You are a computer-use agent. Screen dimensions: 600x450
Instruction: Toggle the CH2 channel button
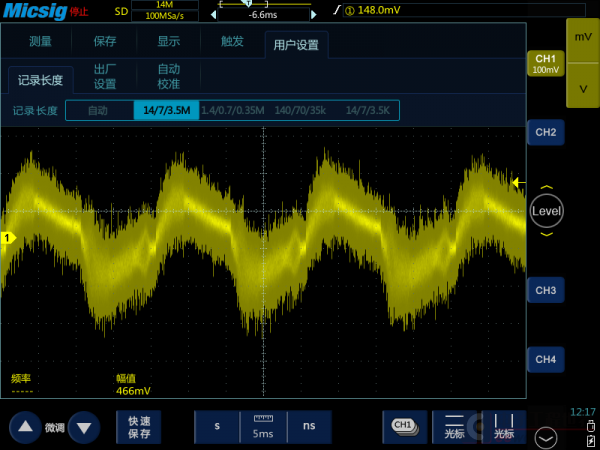(x=546, y=132)
